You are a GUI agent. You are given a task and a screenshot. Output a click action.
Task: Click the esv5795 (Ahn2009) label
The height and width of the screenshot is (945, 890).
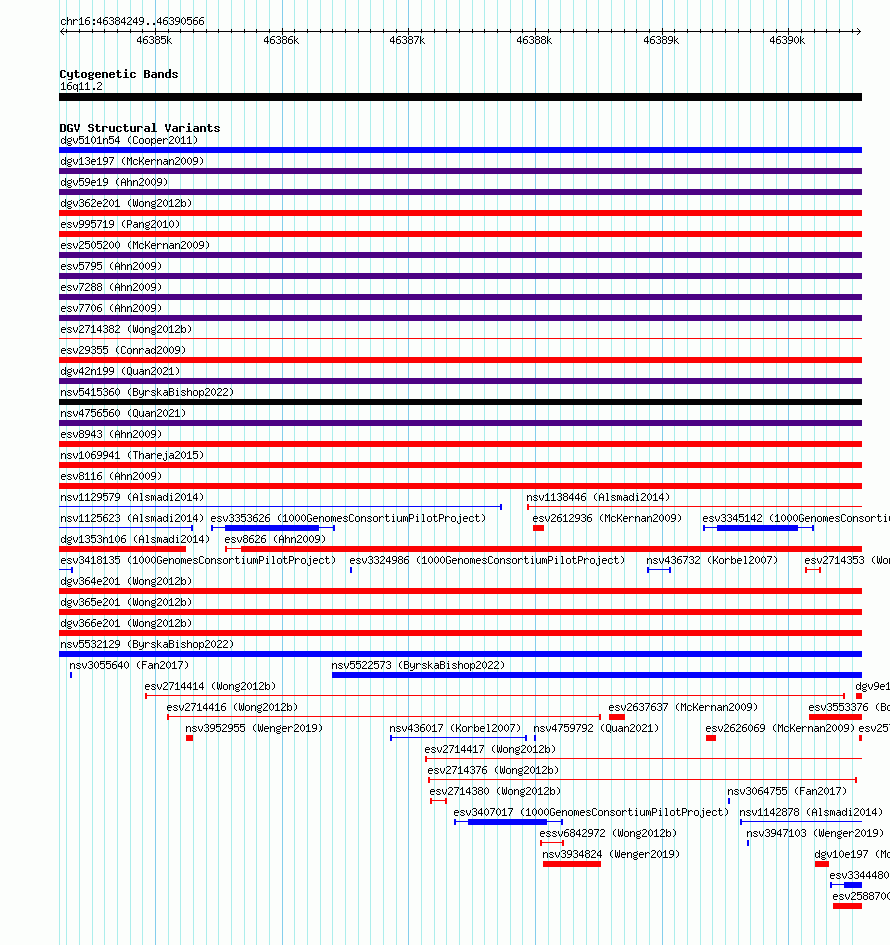pyautogui.click(x=111, y=266)
